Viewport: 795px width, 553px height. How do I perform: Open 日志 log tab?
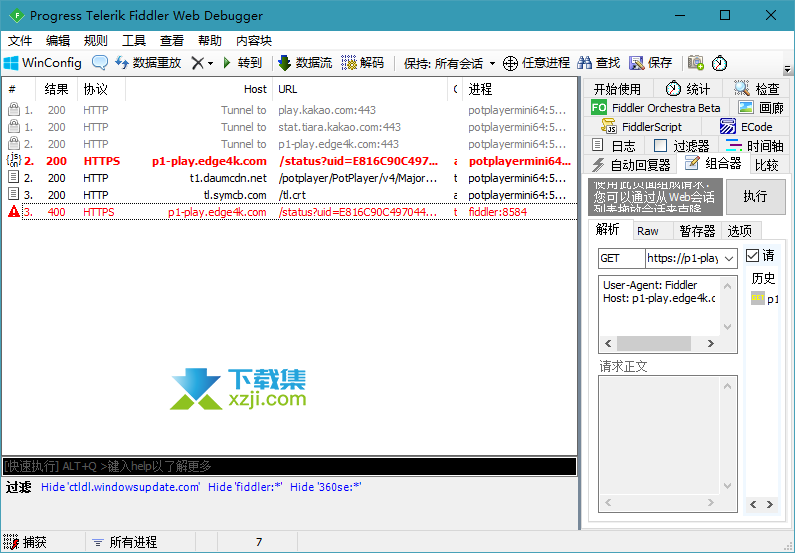click(x=613, y=146)
